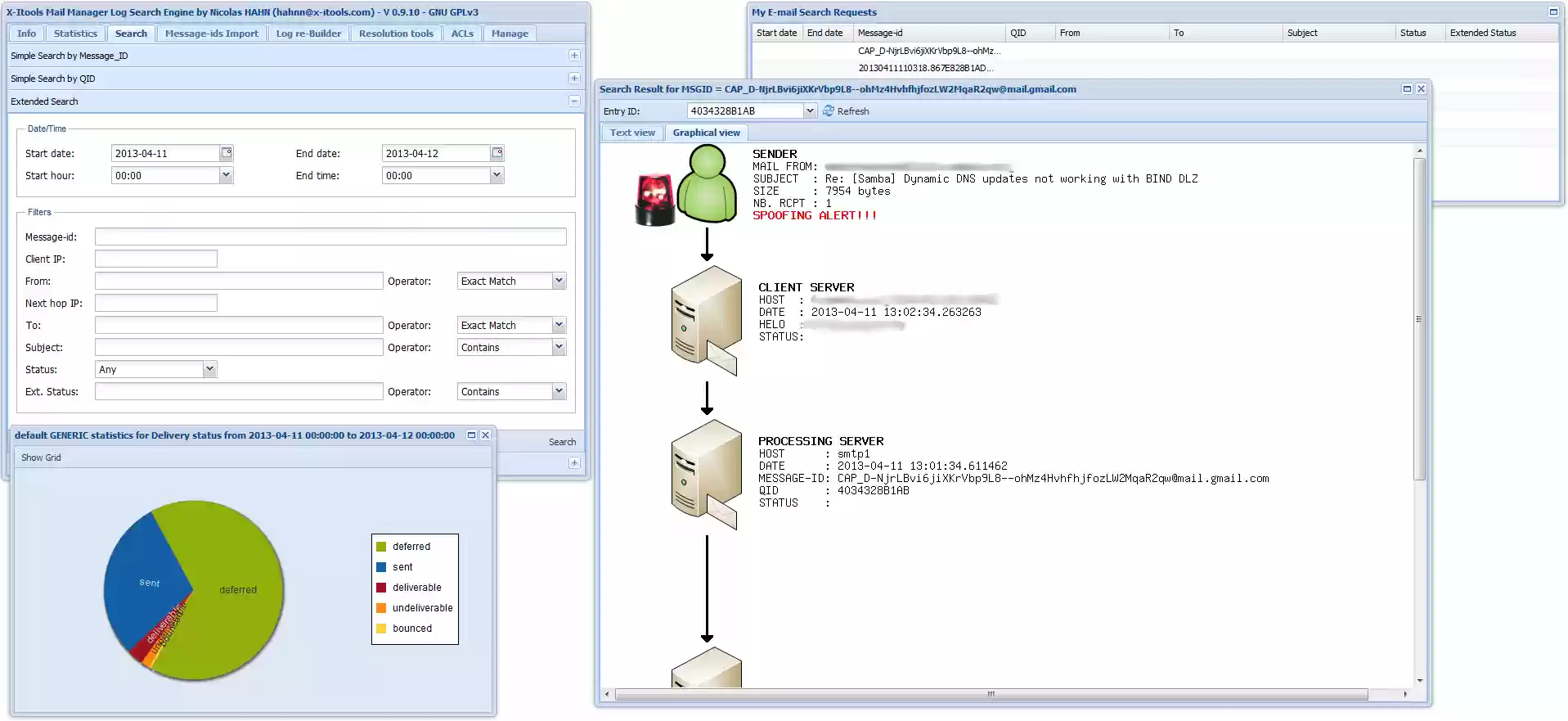Open the From operator dropdown
This screenshot has height=721, width=1568.
tap(559, 281)
